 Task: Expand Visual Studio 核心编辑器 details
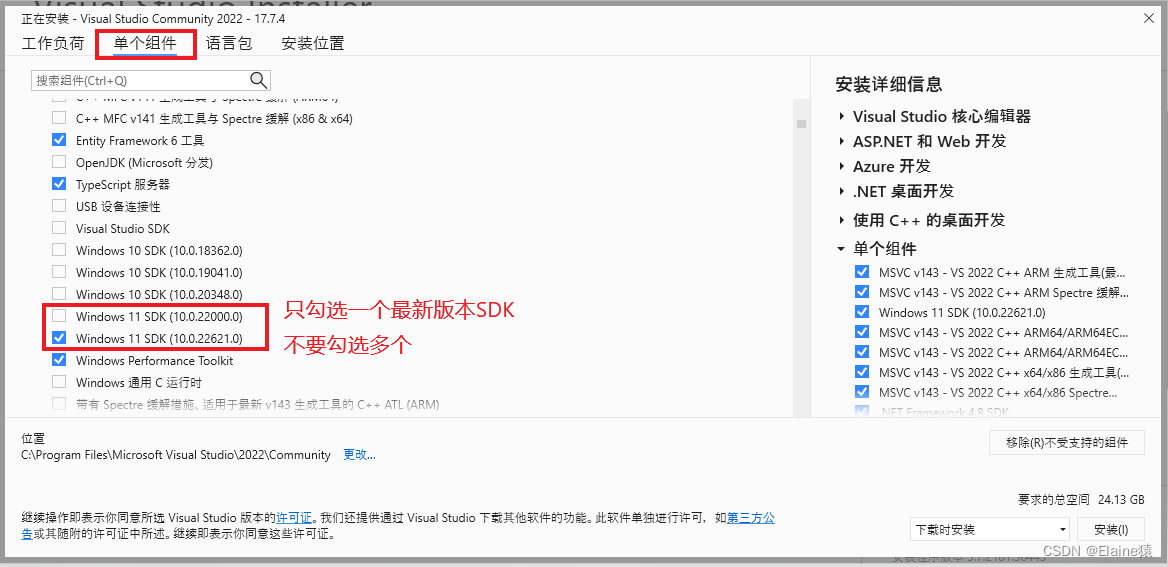pyautogui.click(x=841, y=116)
